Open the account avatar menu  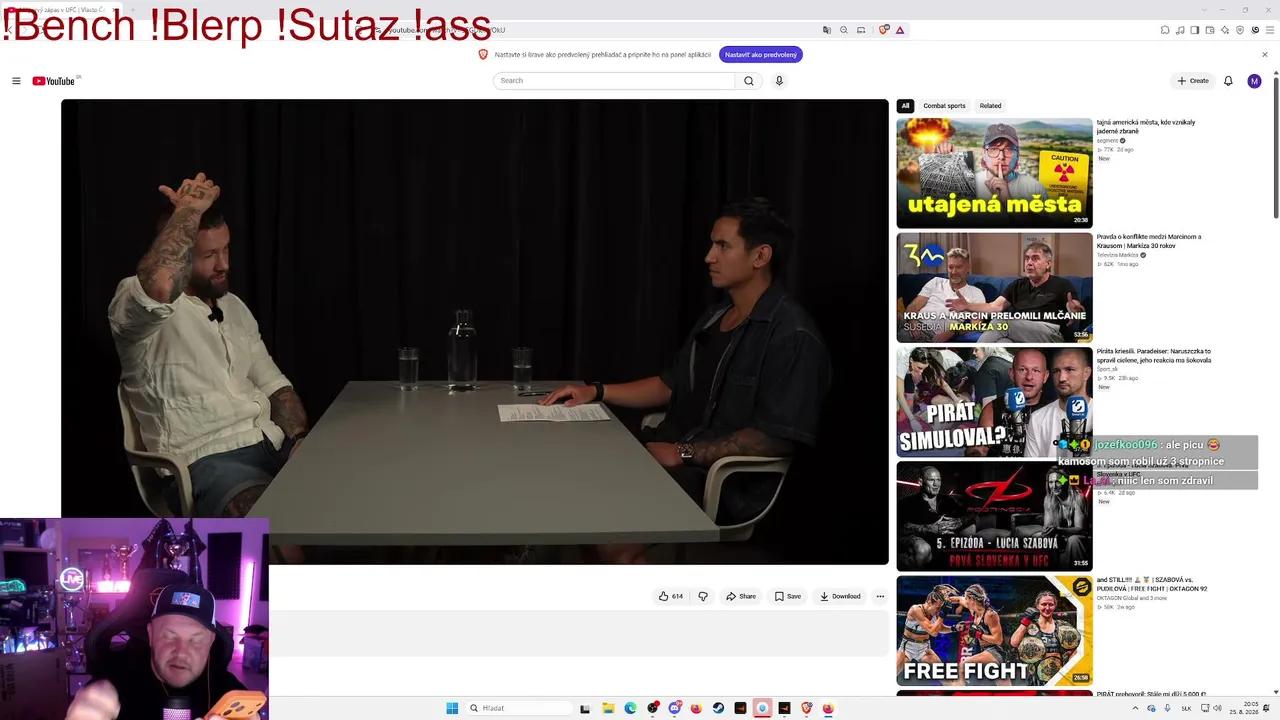click(1254, 81)
